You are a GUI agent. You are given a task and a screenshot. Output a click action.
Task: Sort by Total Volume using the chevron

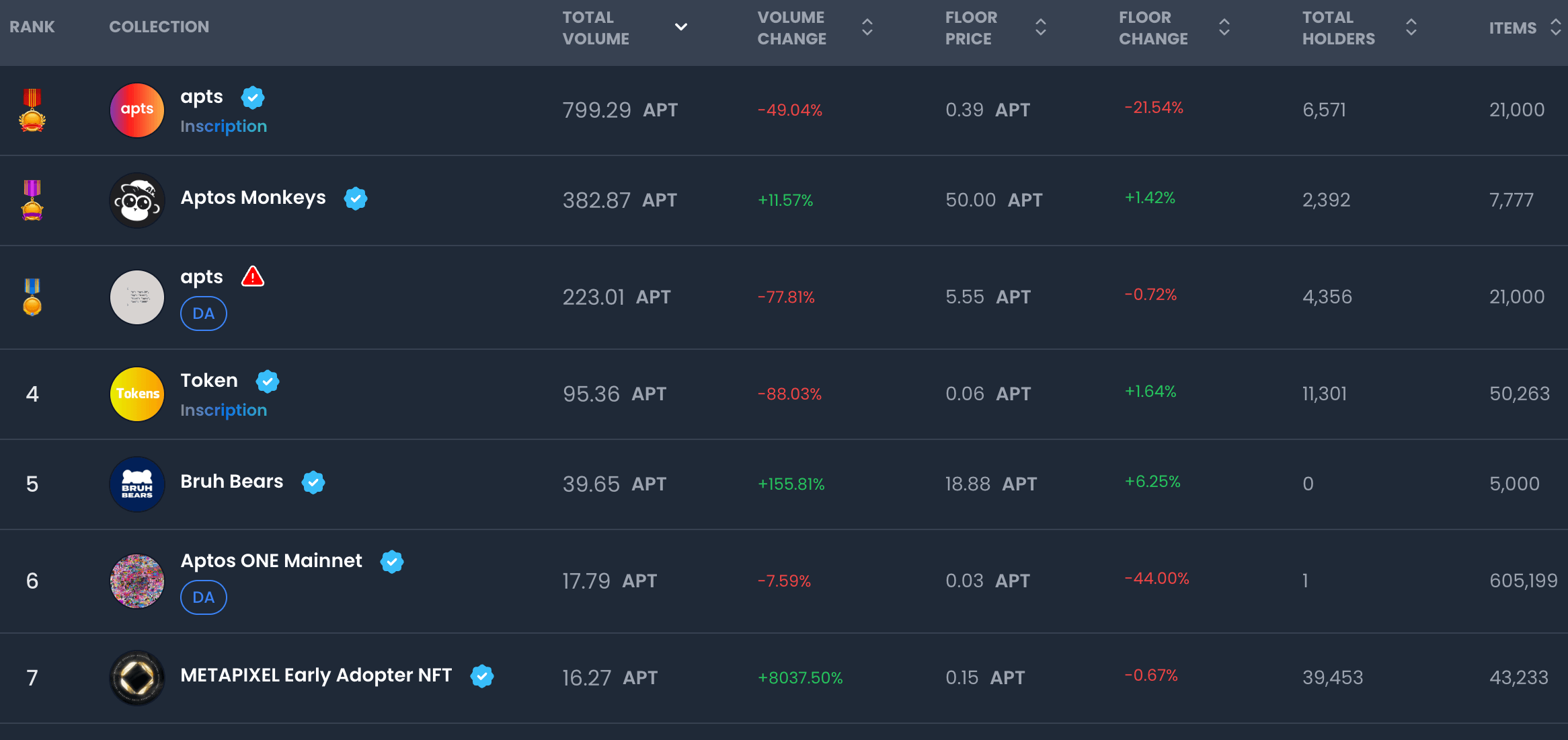pyautogui.click(x=681, y=27)
